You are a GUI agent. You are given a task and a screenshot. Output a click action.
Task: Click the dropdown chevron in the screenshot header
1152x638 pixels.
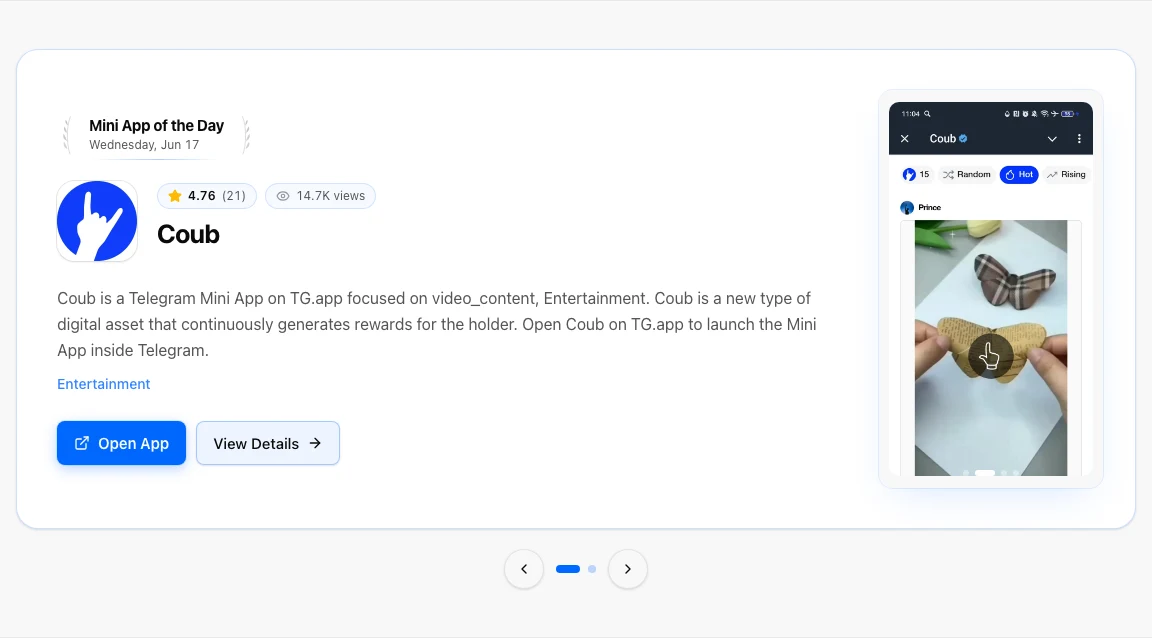(x=1052, y=139)
